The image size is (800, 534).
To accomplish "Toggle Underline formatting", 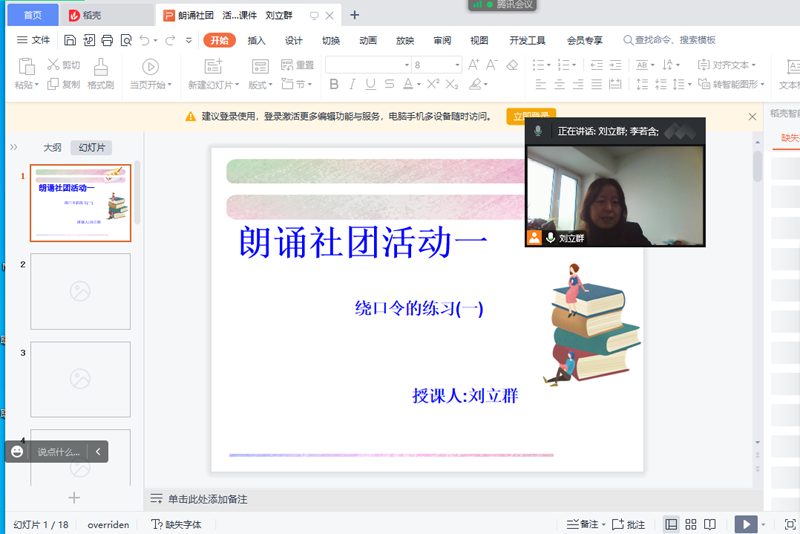I will tap(370, 84).
